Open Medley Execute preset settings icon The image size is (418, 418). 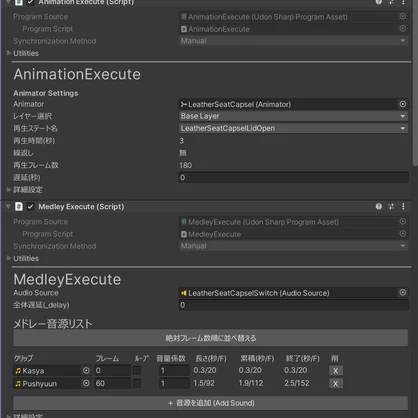pos(391,207)
